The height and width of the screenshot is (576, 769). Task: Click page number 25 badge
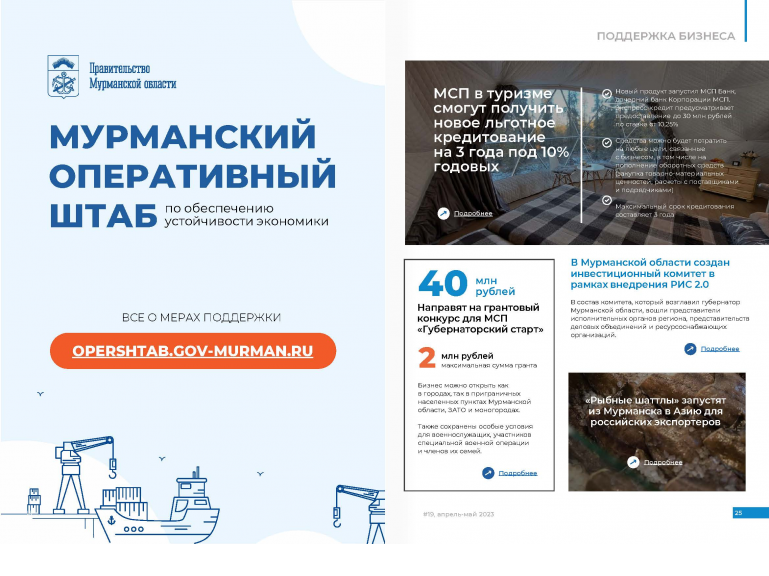tap(750, 512)
